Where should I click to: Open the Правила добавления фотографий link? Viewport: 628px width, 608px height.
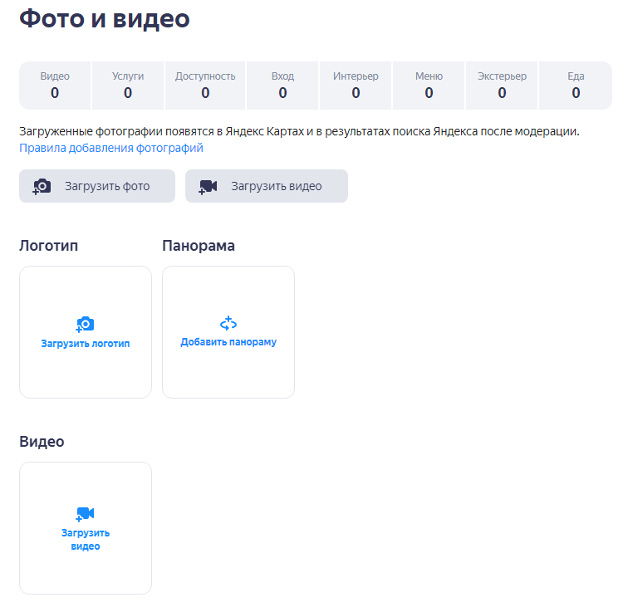[x=111, y=148]
